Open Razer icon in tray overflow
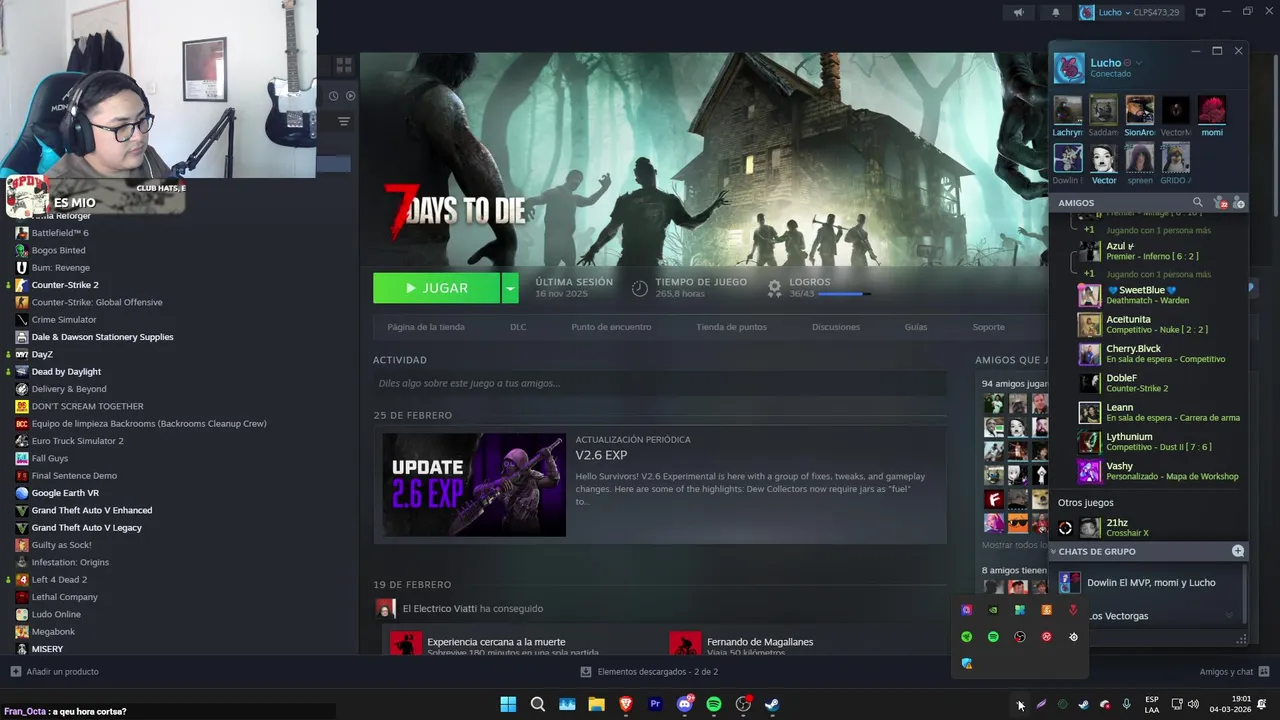1280x720 pixels. point(966,637)
